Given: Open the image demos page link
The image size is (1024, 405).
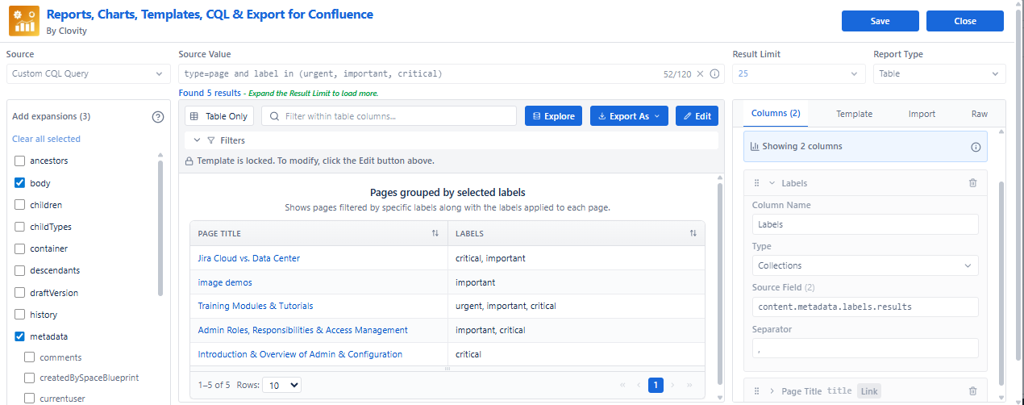Looking at the screenshot, I should pyautogui.click(x=225, y=283).
